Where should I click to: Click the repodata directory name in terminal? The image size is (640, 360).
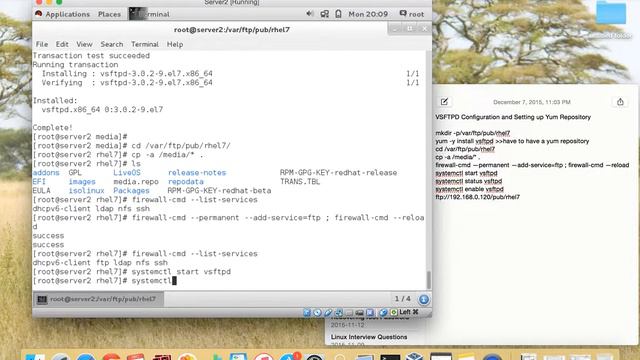pos(186,182)
